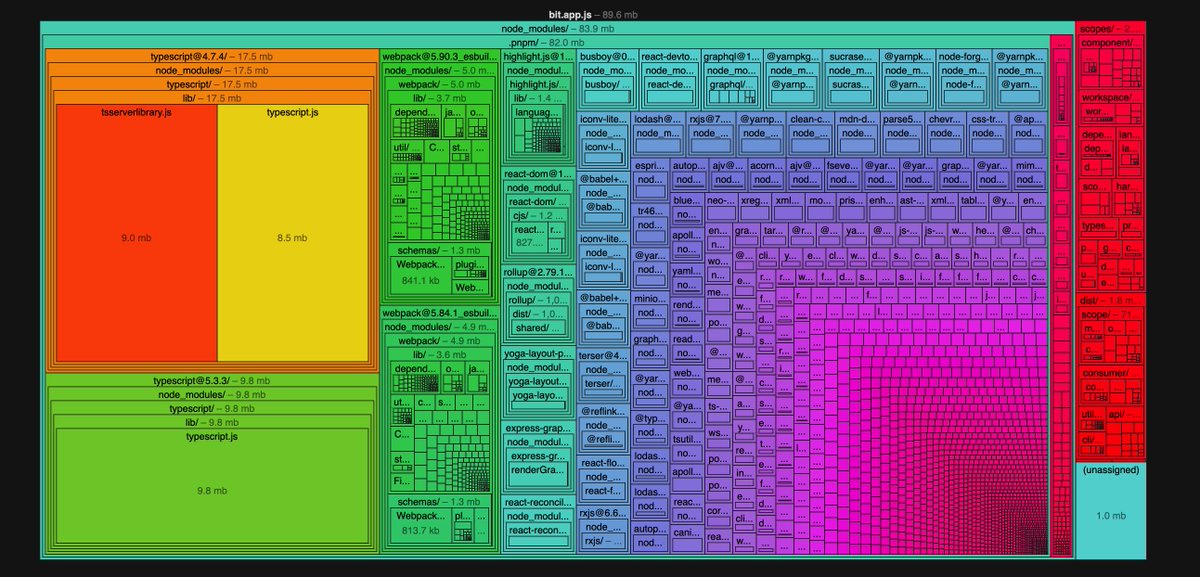Open the red scope/ folder header

click(1110, 314)
